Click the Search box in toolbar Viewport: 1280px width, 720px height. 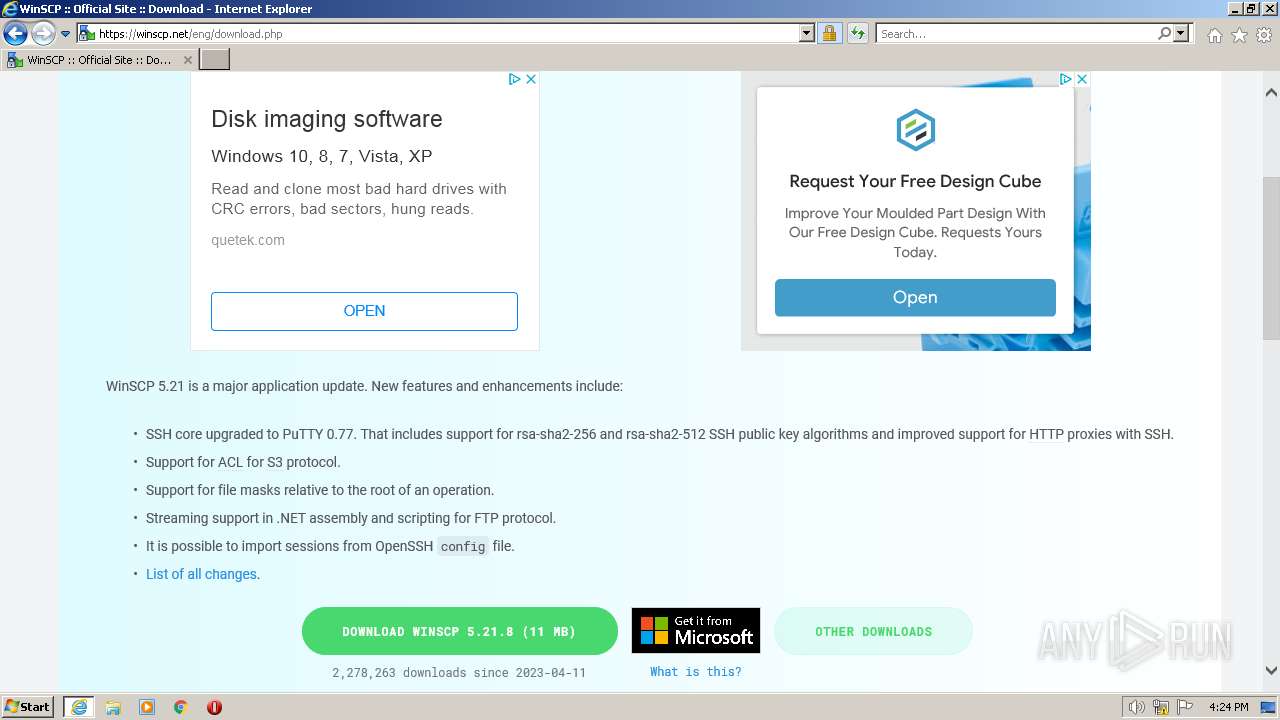pos(1016,34)
